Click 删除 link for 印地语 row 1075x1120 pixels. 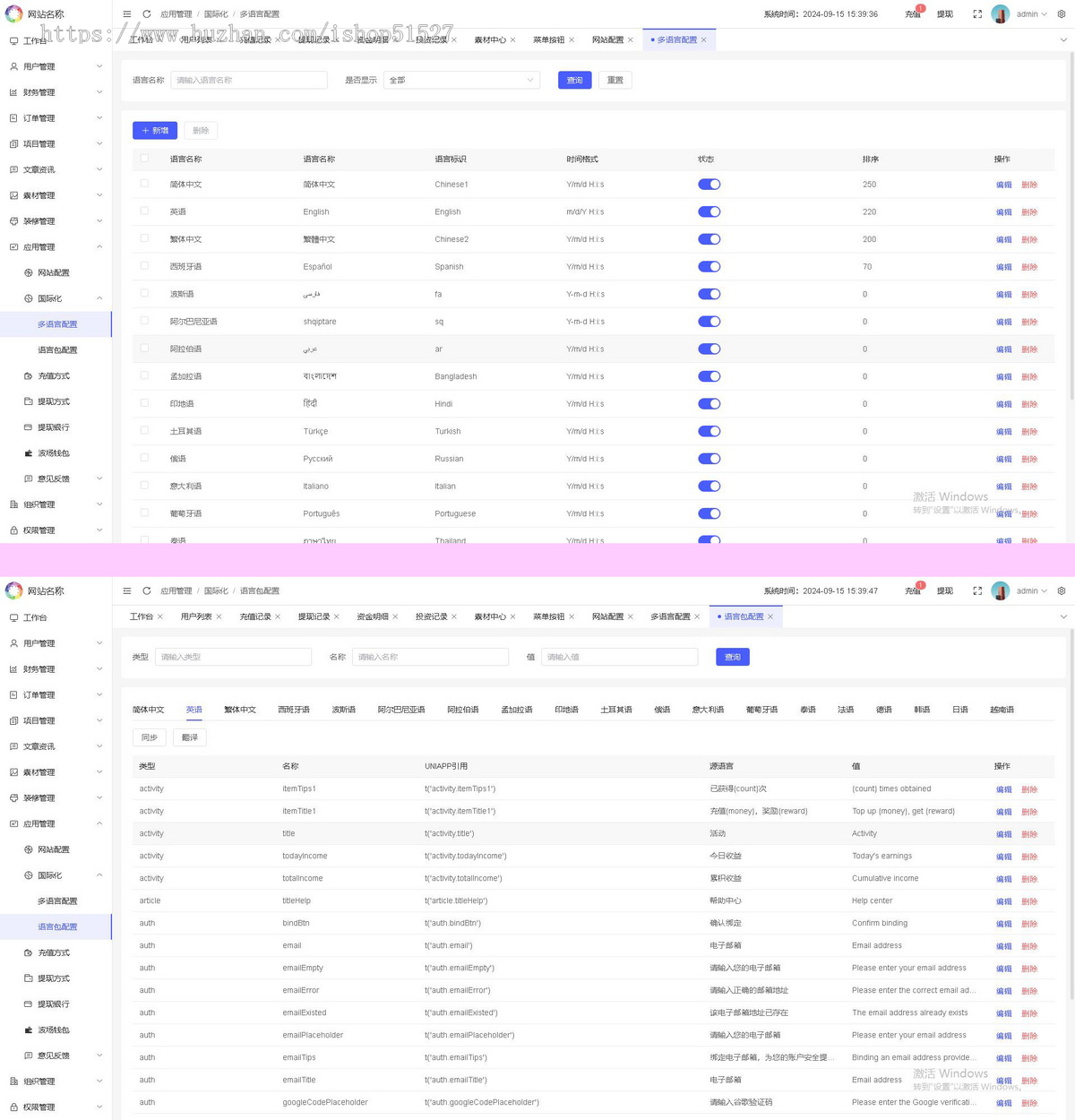click(1029, 404)
